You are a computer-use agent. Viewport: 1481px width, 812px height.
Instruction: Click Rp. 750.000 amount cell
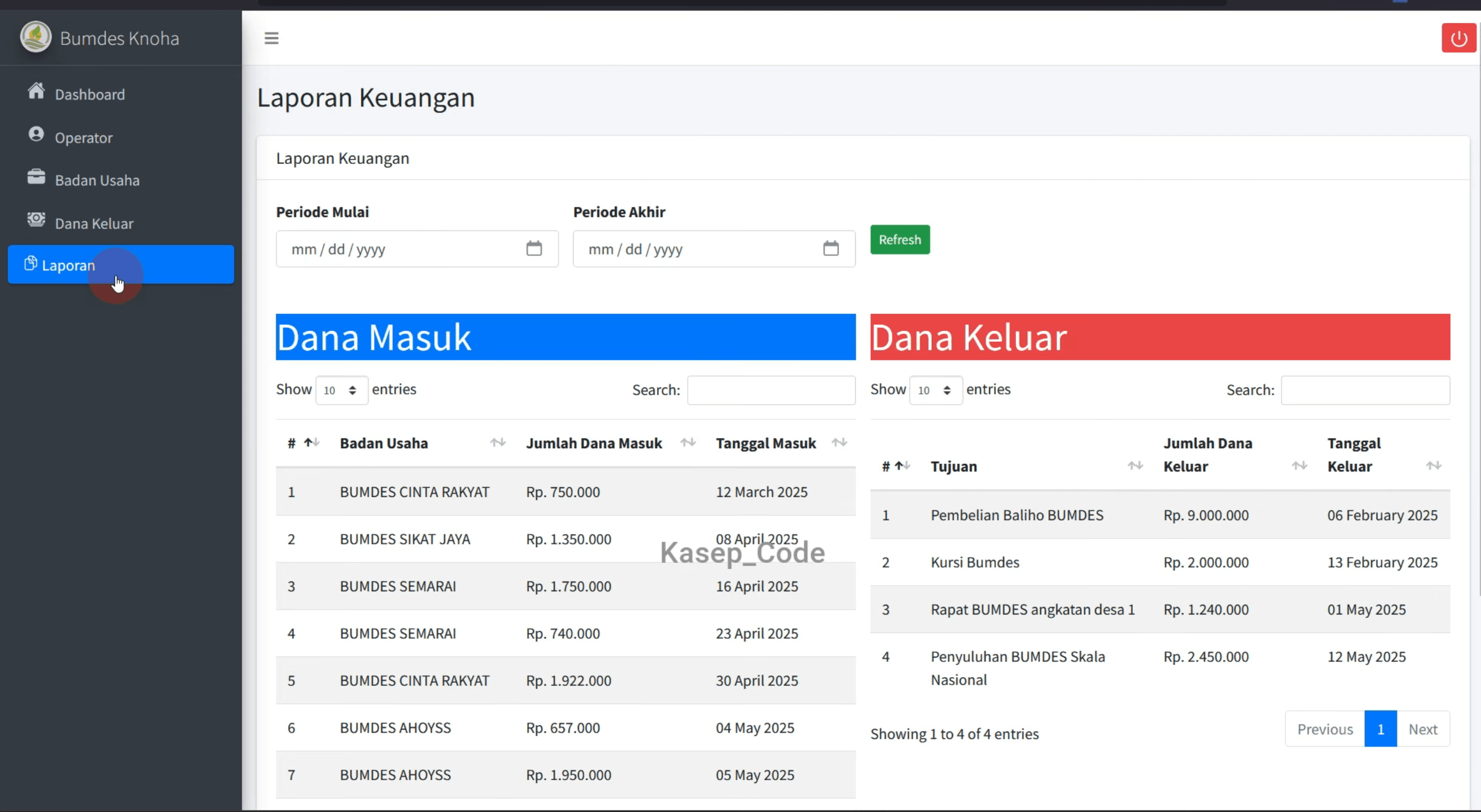[563, 492]
